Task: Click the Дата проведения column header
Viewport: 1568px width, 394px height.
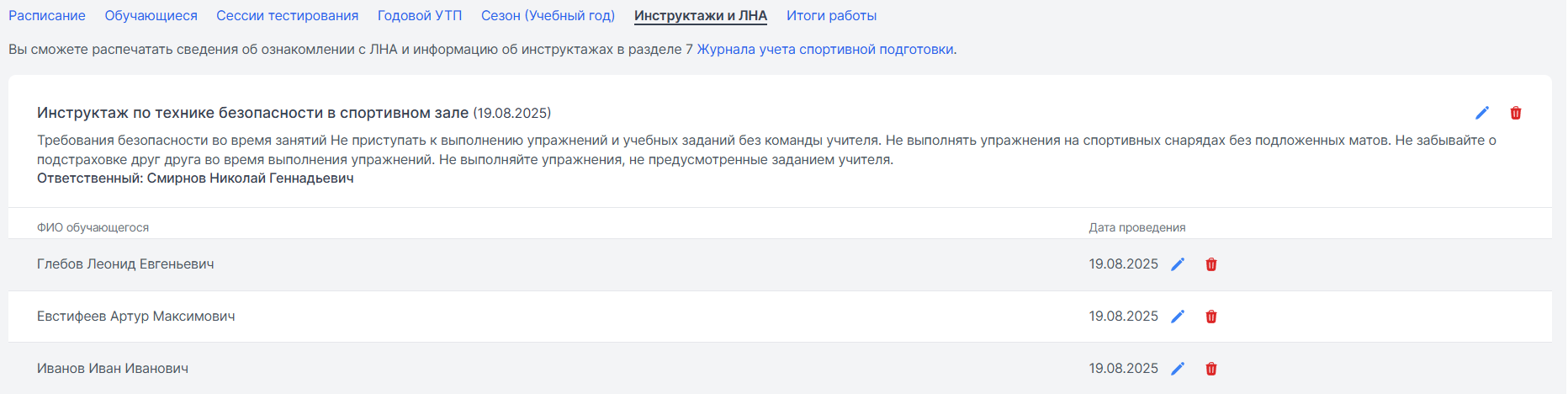Action: [1137, 227]
